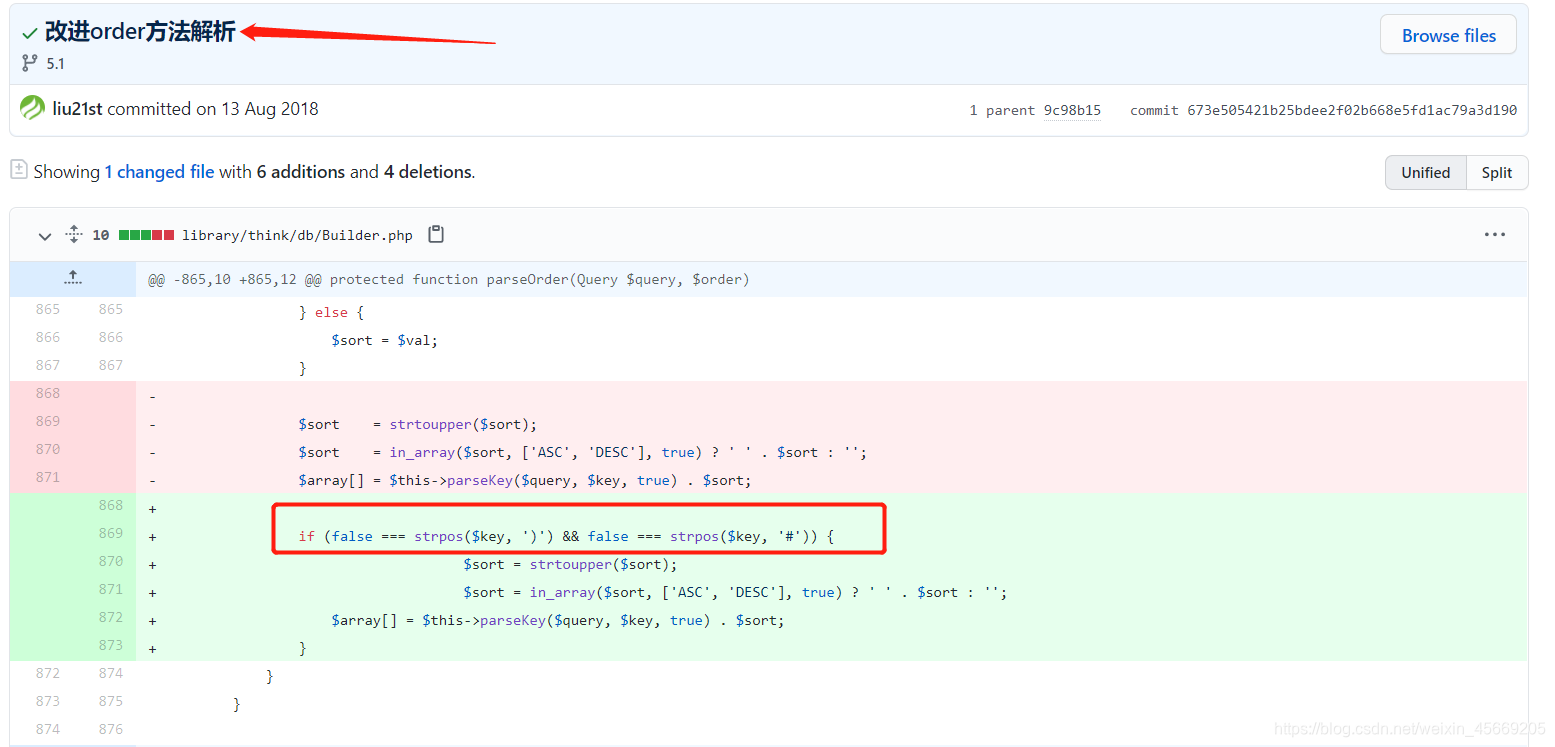Click the $sort = $val; code line
The image size is (1555, 747).
(x=385, y=340)
